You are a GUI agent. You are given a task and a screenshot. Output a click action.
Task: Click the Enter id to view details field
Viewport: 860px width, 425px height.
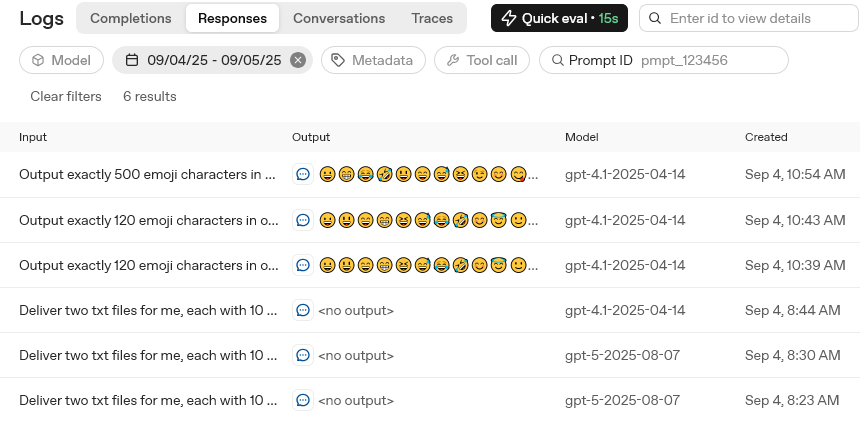(752, 18)
